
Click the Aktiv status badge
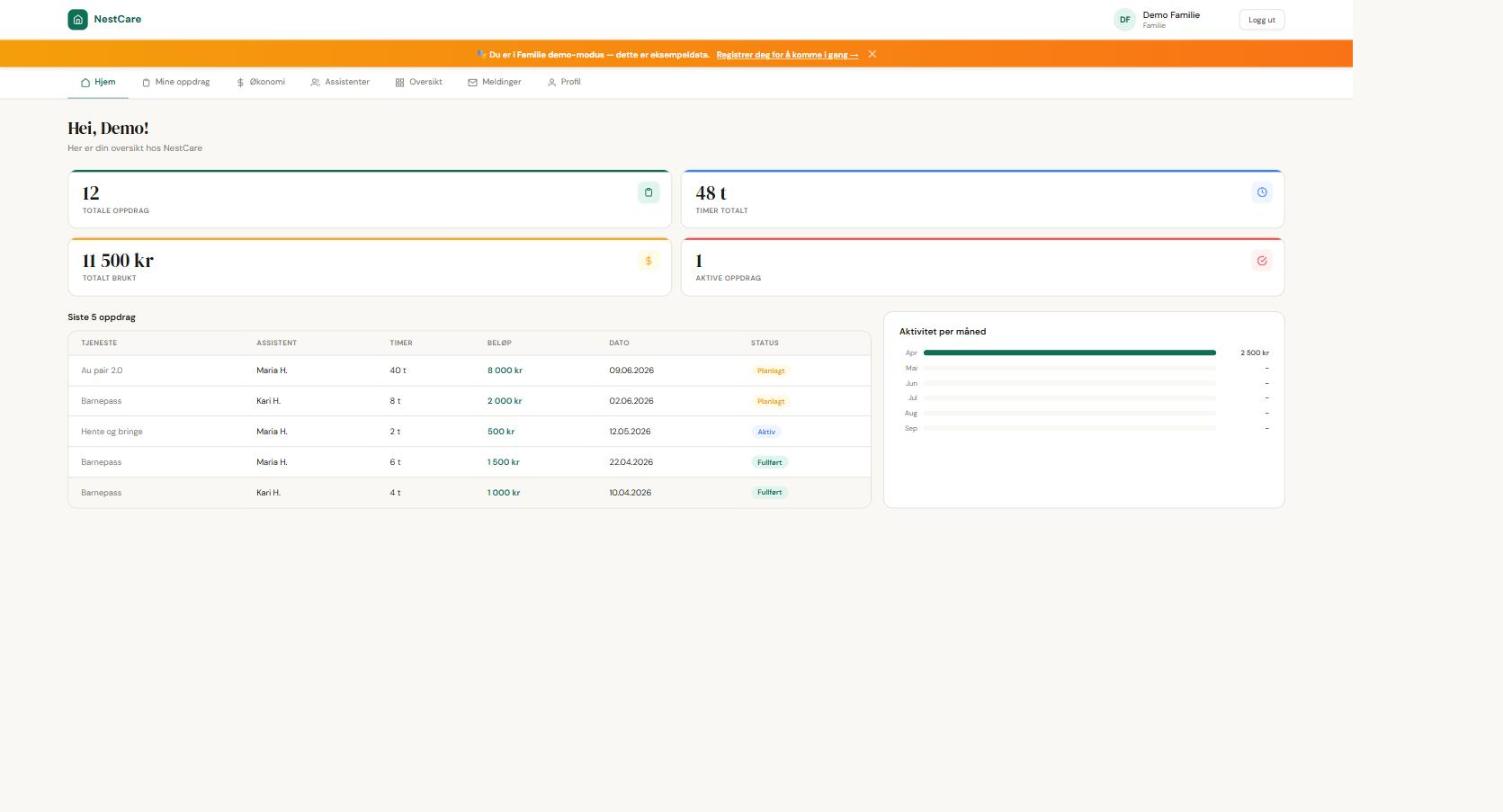point(766,432)
